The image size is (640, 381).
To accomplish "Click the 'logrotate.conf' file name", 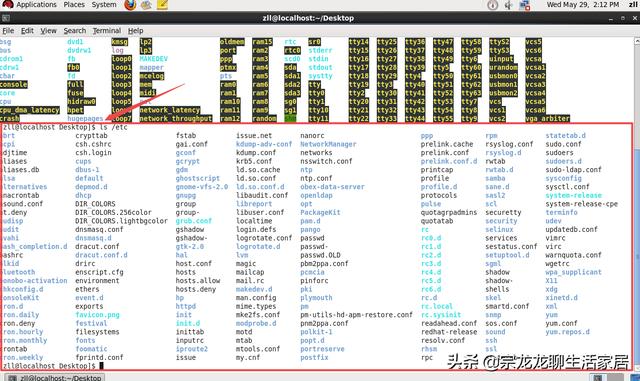I will (x=264, y=238).
